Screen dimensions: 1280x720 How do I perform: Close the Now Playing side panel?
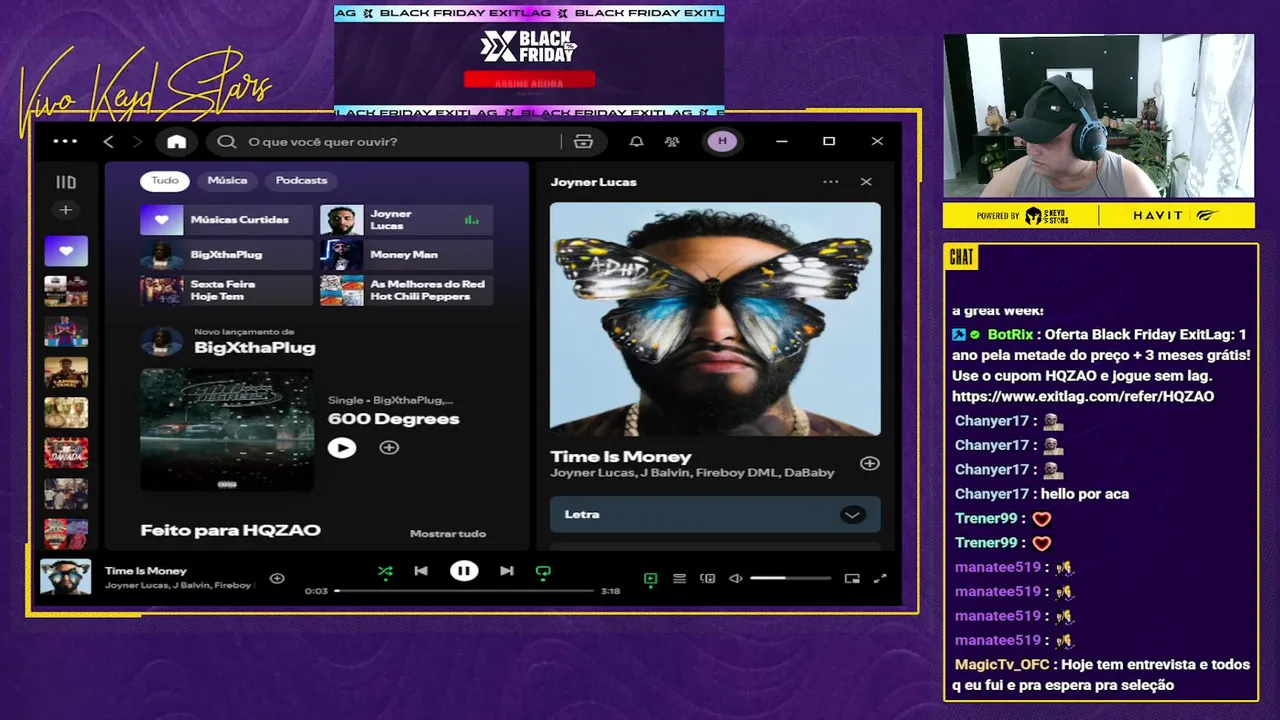point(866,182)
